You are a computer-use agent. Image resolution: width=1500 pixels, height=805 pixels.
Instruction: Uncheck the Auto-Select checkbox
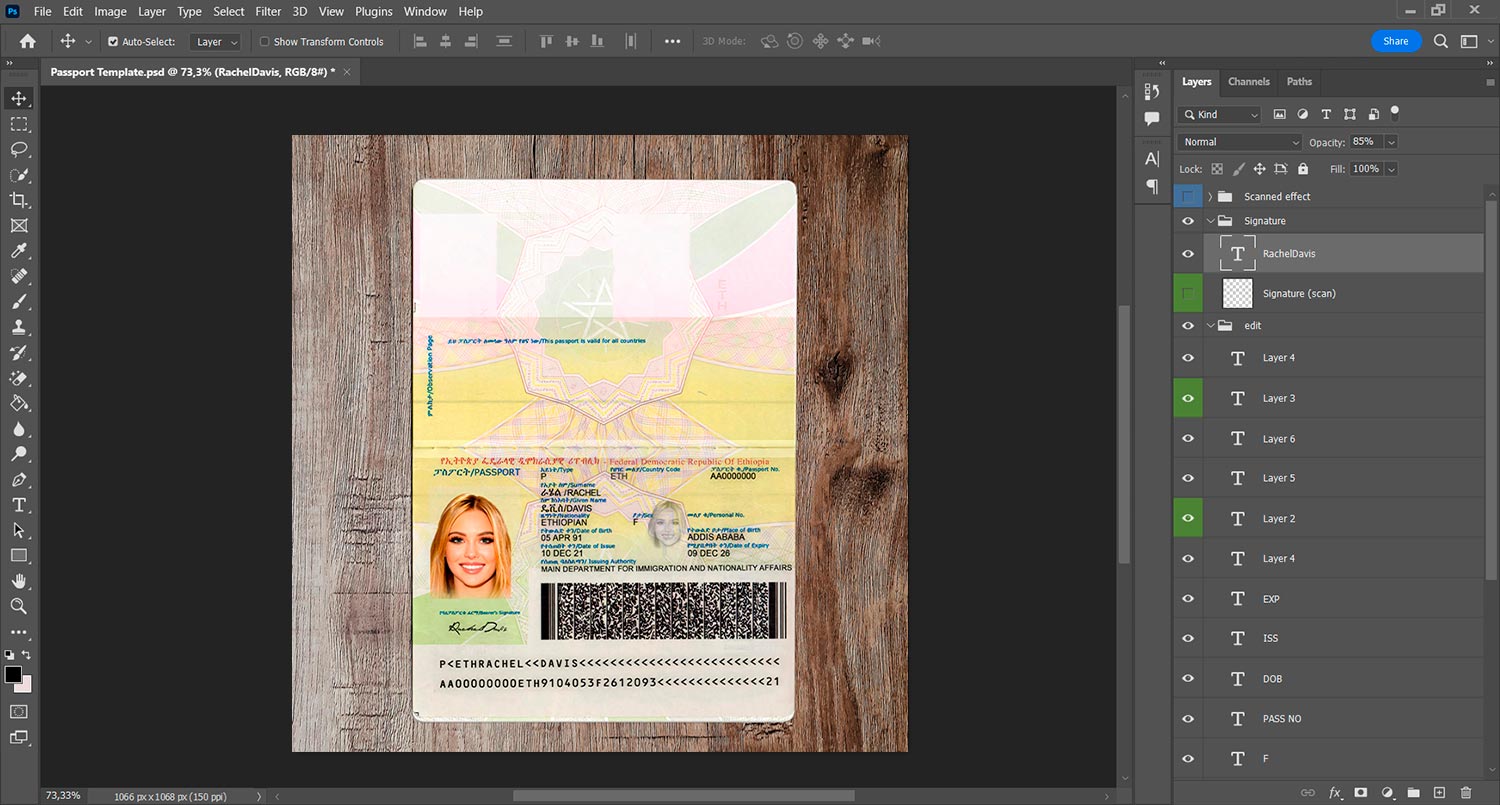click(x=113, y=42)
